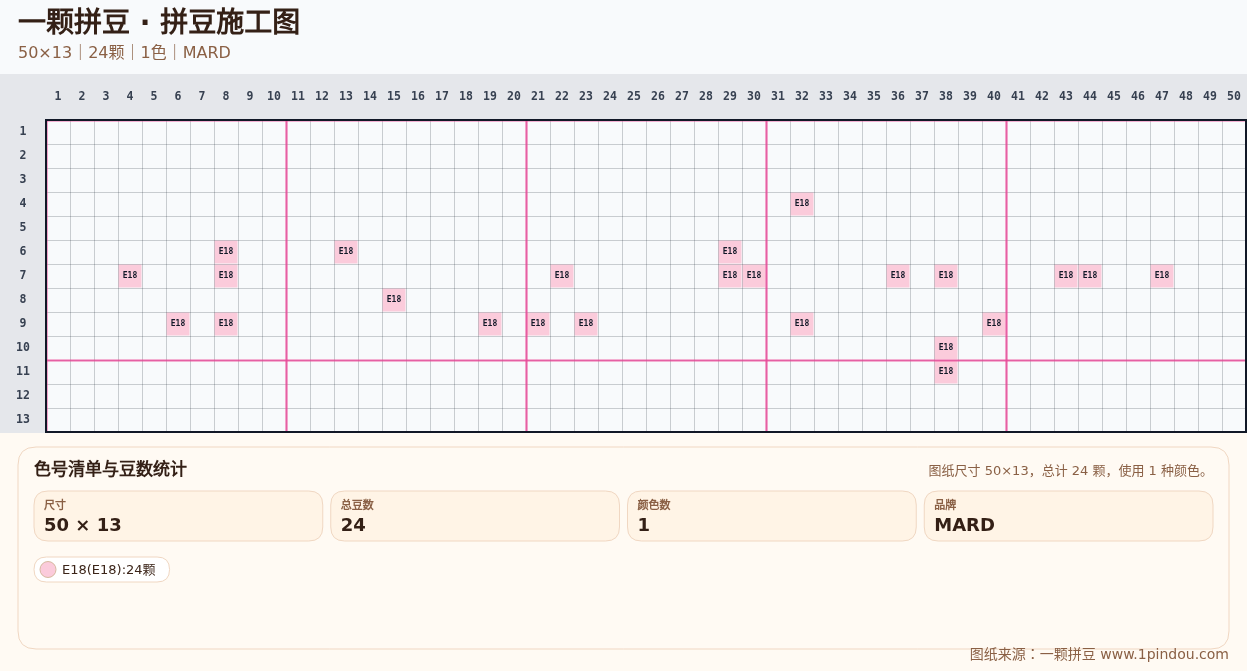Click the E18 bead at row 6 column 13
This screenshot has width=1247, height=671.
pyautogui.click(x=346, y=252)
